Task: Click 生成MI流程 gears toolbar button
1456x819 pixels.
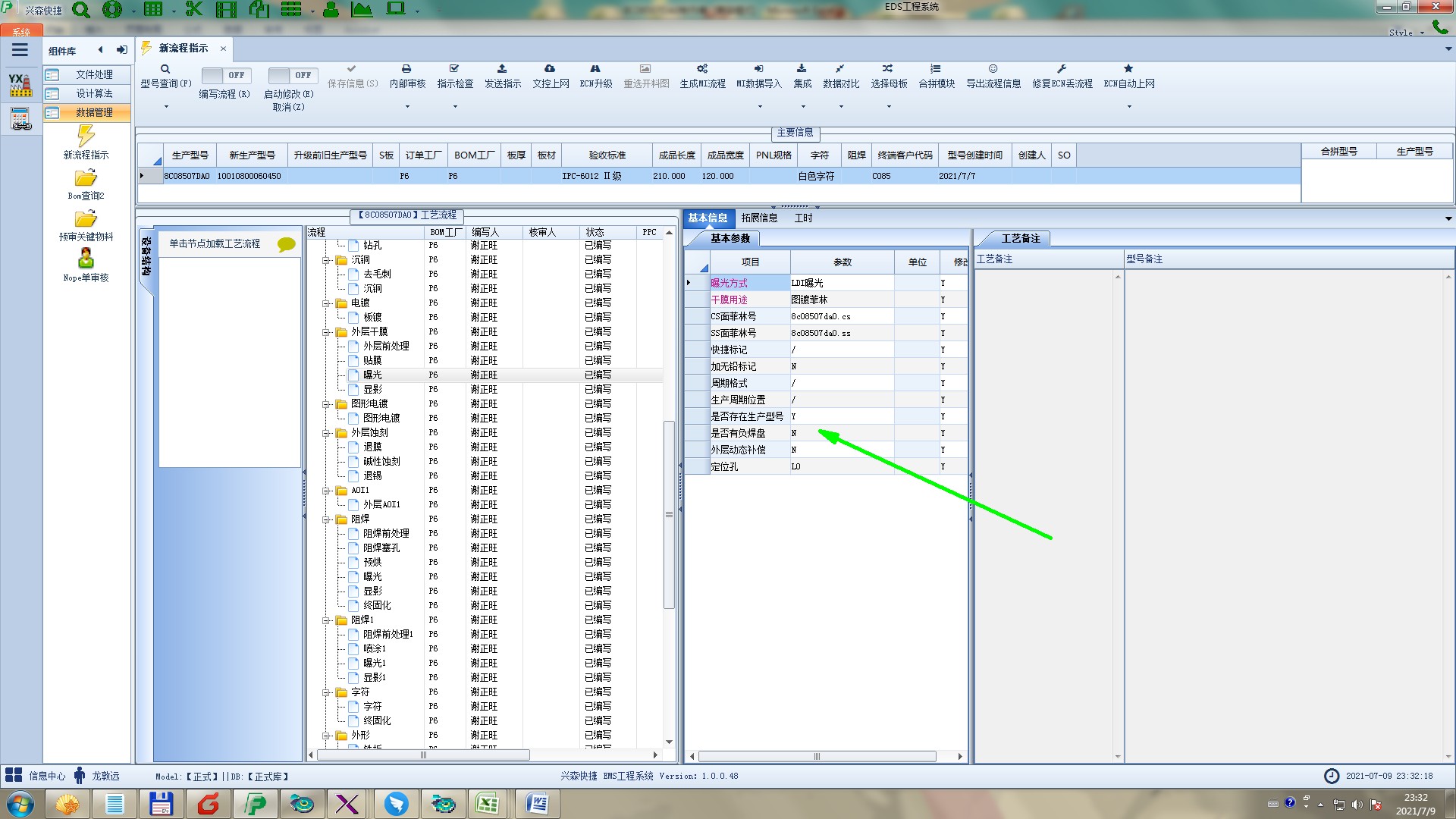Action: 702,77
